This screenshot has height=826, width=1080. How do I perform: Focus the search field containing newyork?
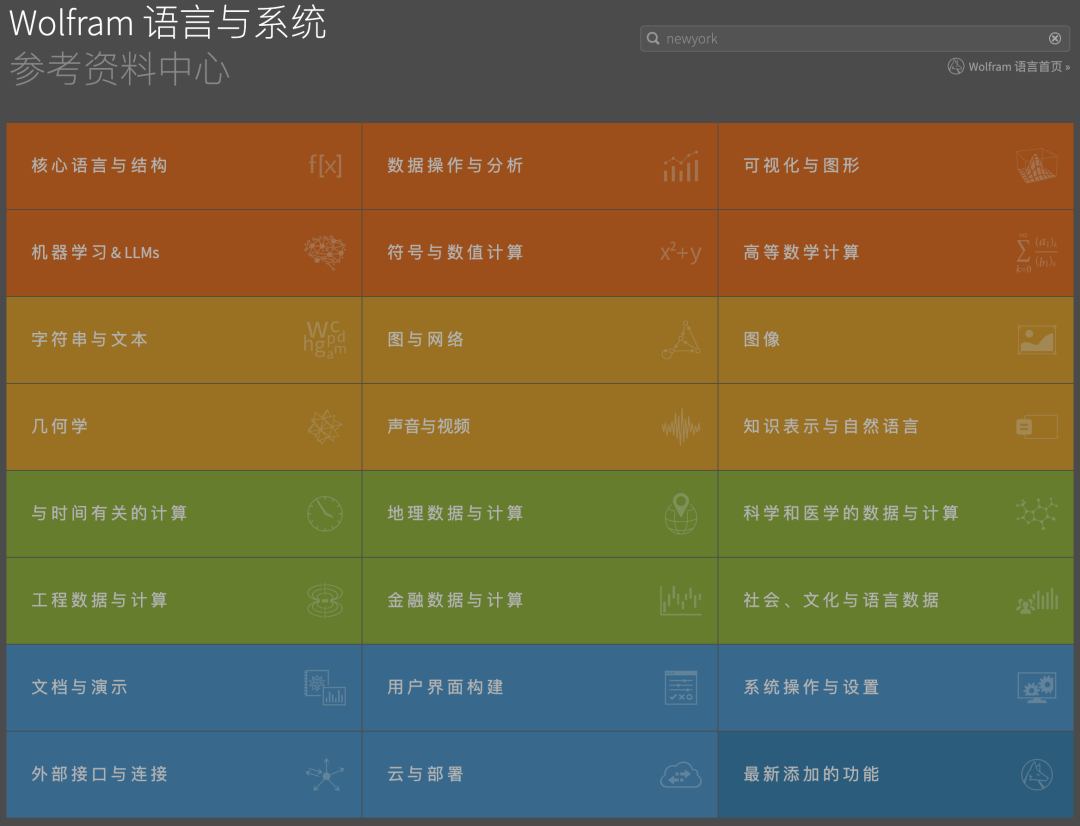click(855, 39)
